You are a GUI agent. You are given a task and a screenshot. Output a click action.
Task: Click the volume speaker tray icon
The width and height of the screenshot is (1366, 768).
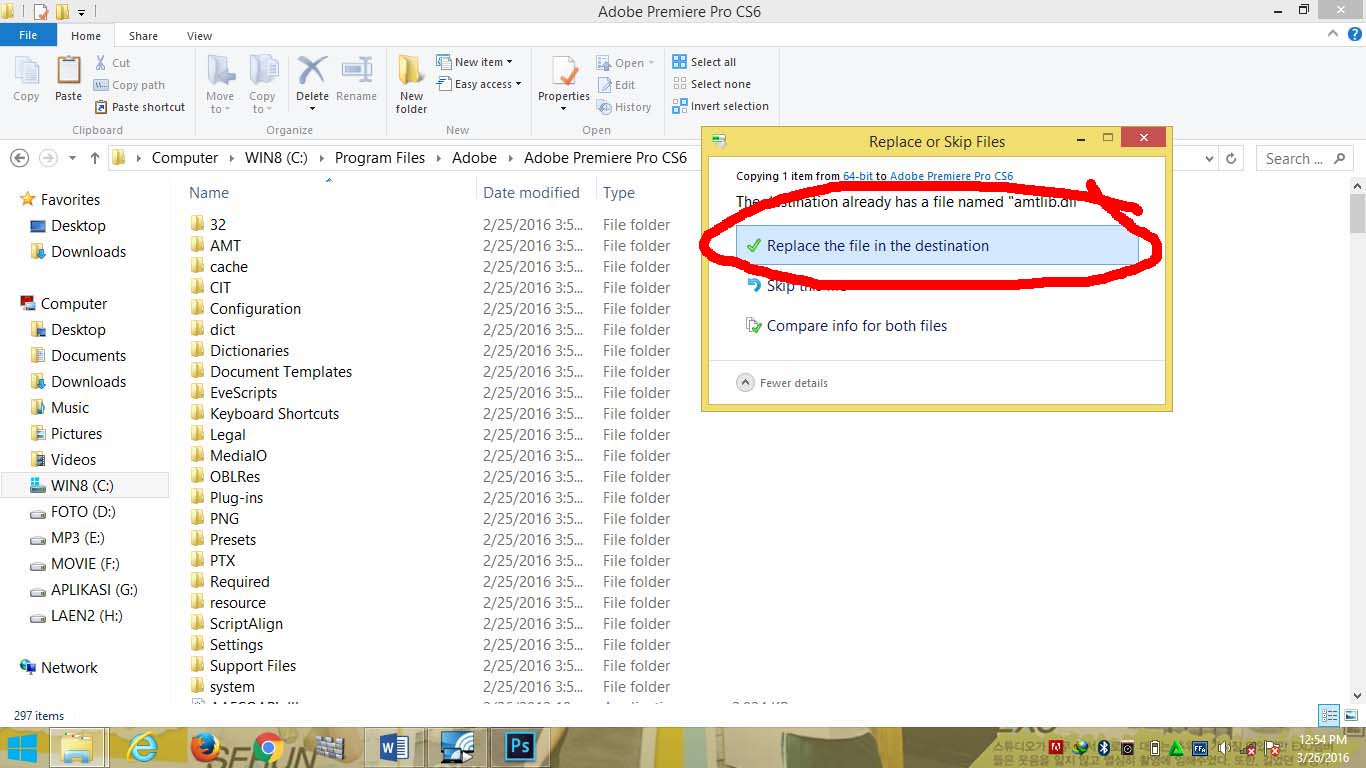1224,748
